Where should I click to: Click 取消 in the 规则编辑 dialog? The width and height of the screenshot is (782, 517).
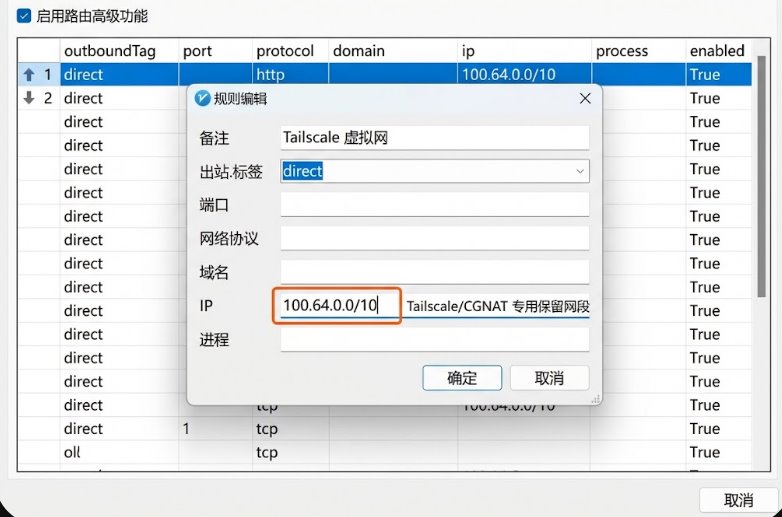click(x=549, y=378)
